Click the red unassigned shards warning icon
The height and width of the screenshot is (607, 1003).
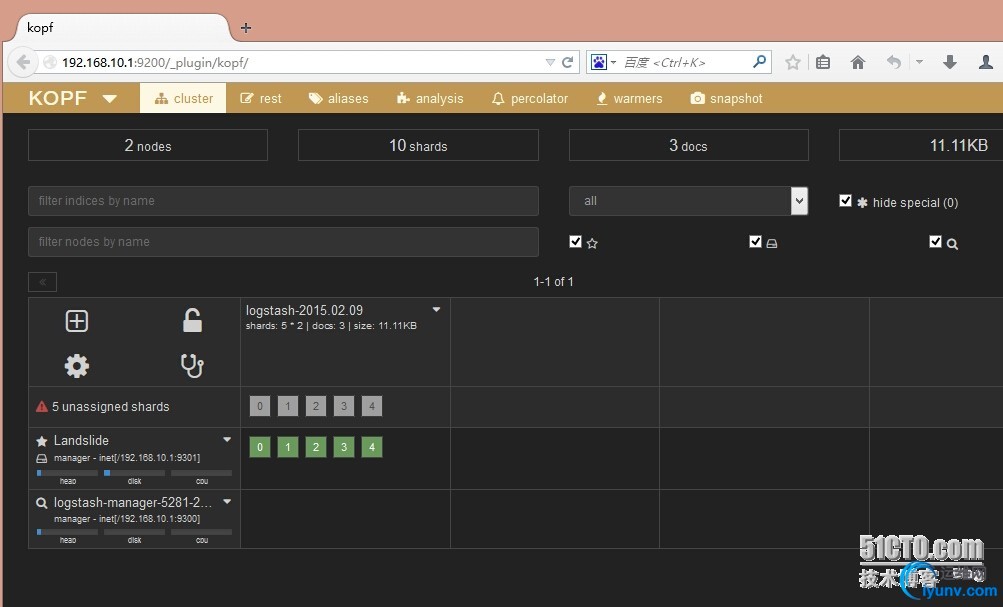[x=42, y=407]
